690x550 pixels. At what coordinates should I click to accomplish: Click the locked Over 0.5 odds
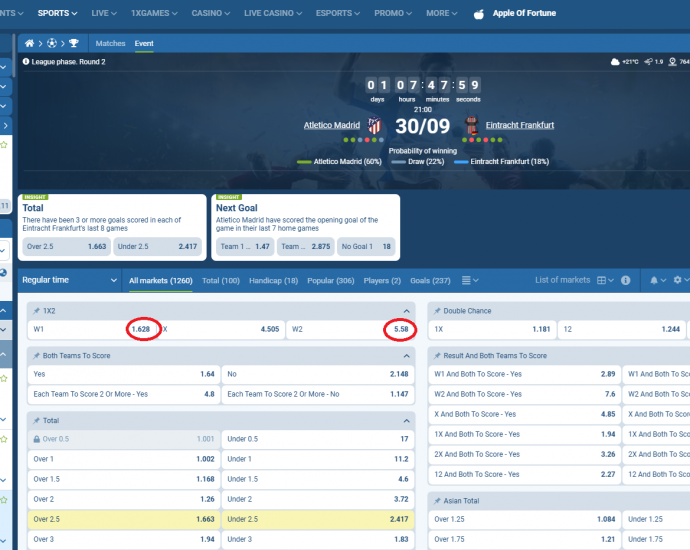[x=124, y=439]
